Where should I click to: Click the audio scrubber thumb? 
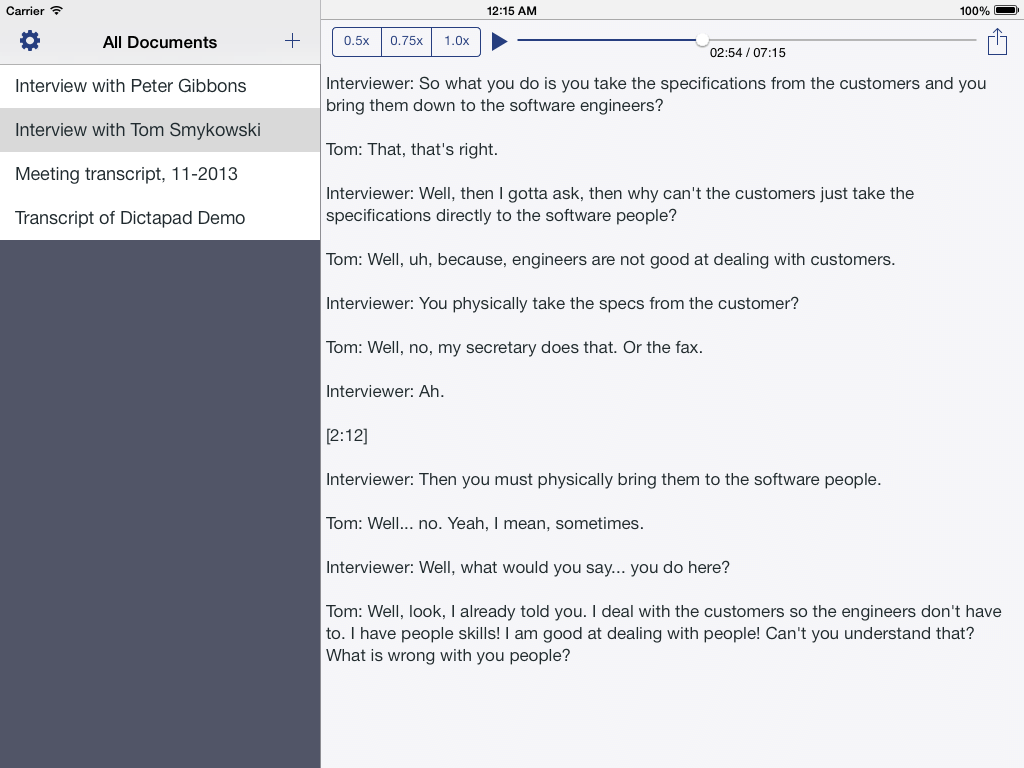(x=702, y=40)
